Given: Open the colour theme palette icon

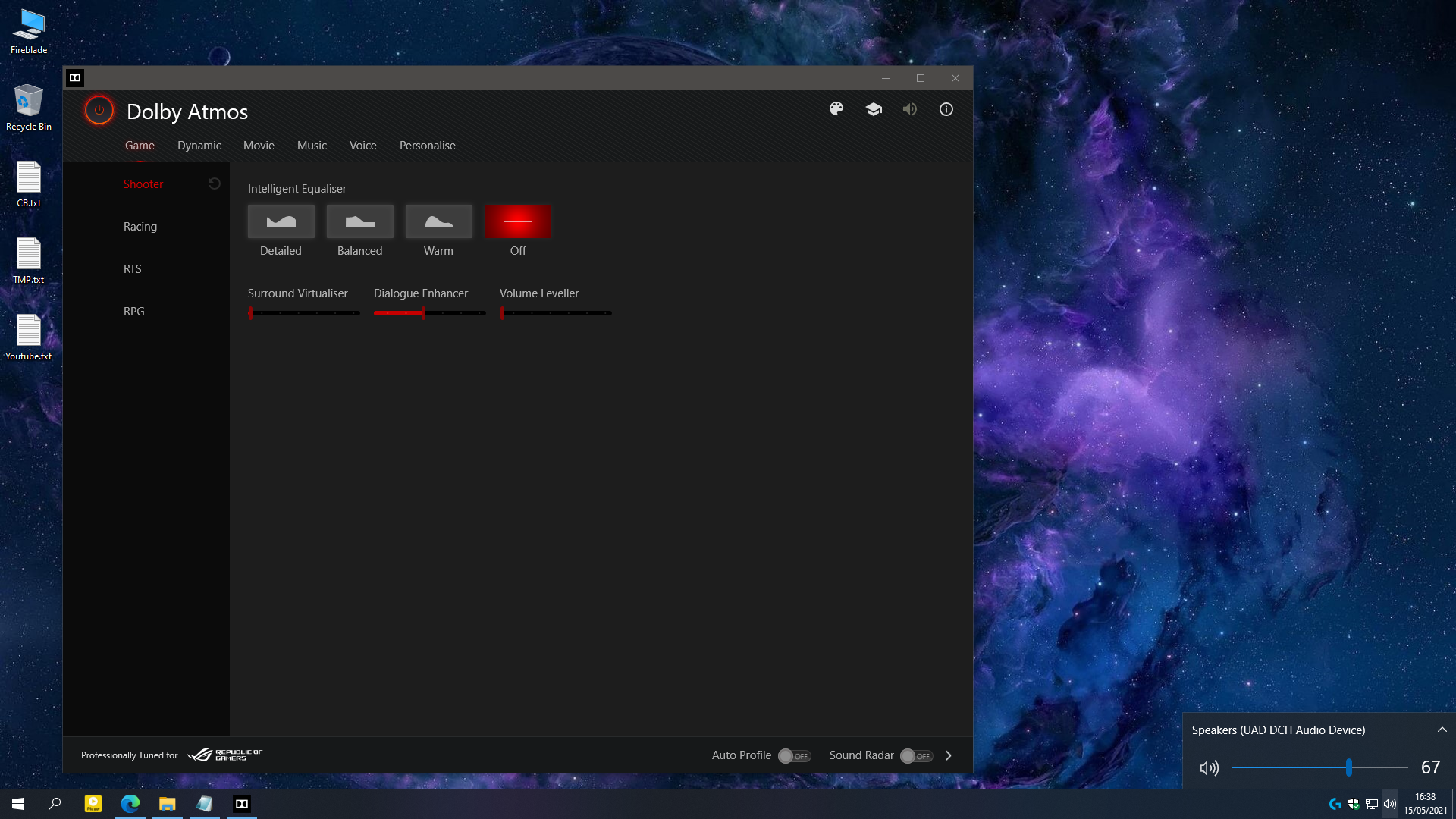Looking at the screenshot, I should click(x=836, y=109).
